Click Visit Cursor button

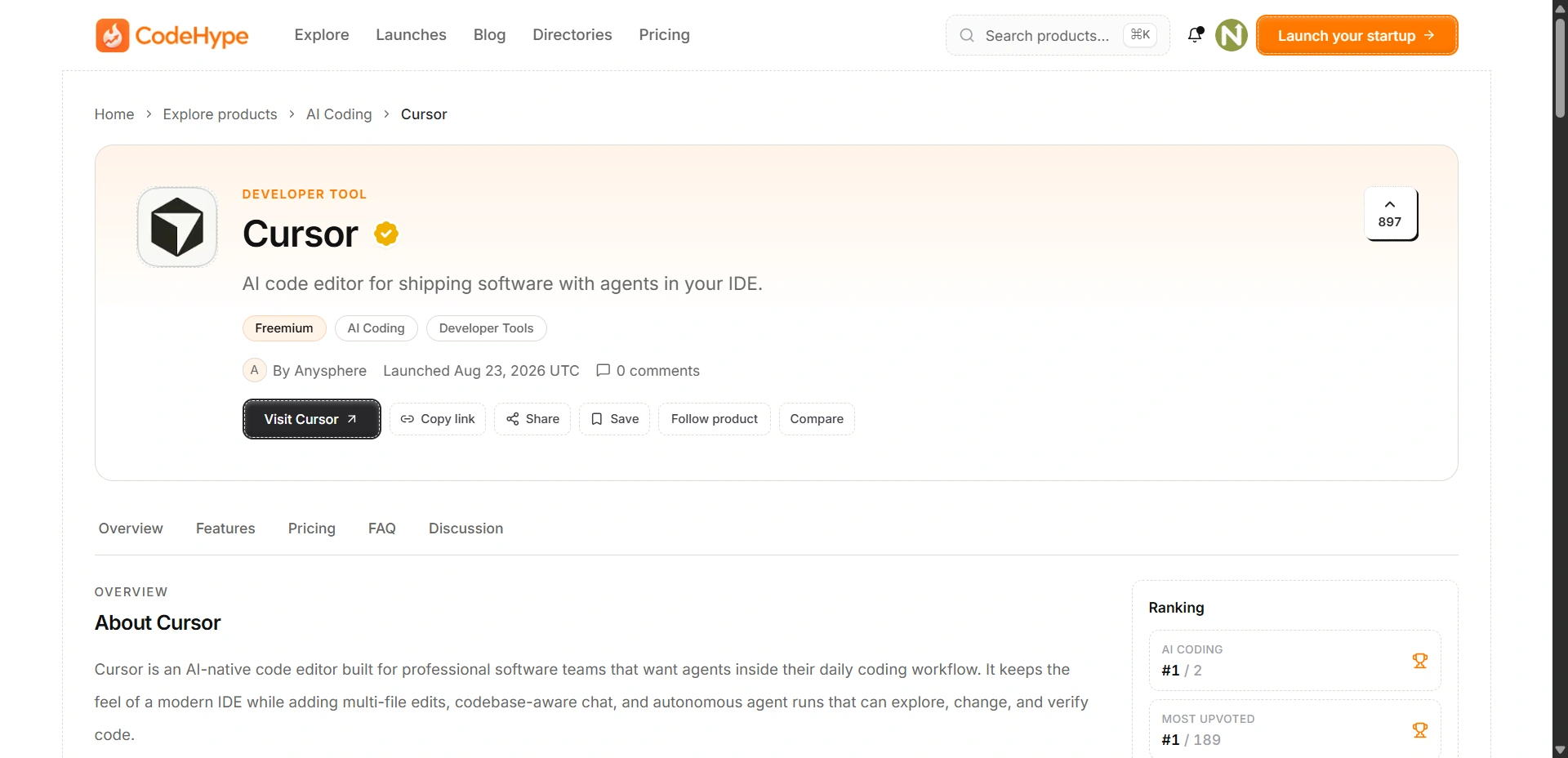point(312,419)
